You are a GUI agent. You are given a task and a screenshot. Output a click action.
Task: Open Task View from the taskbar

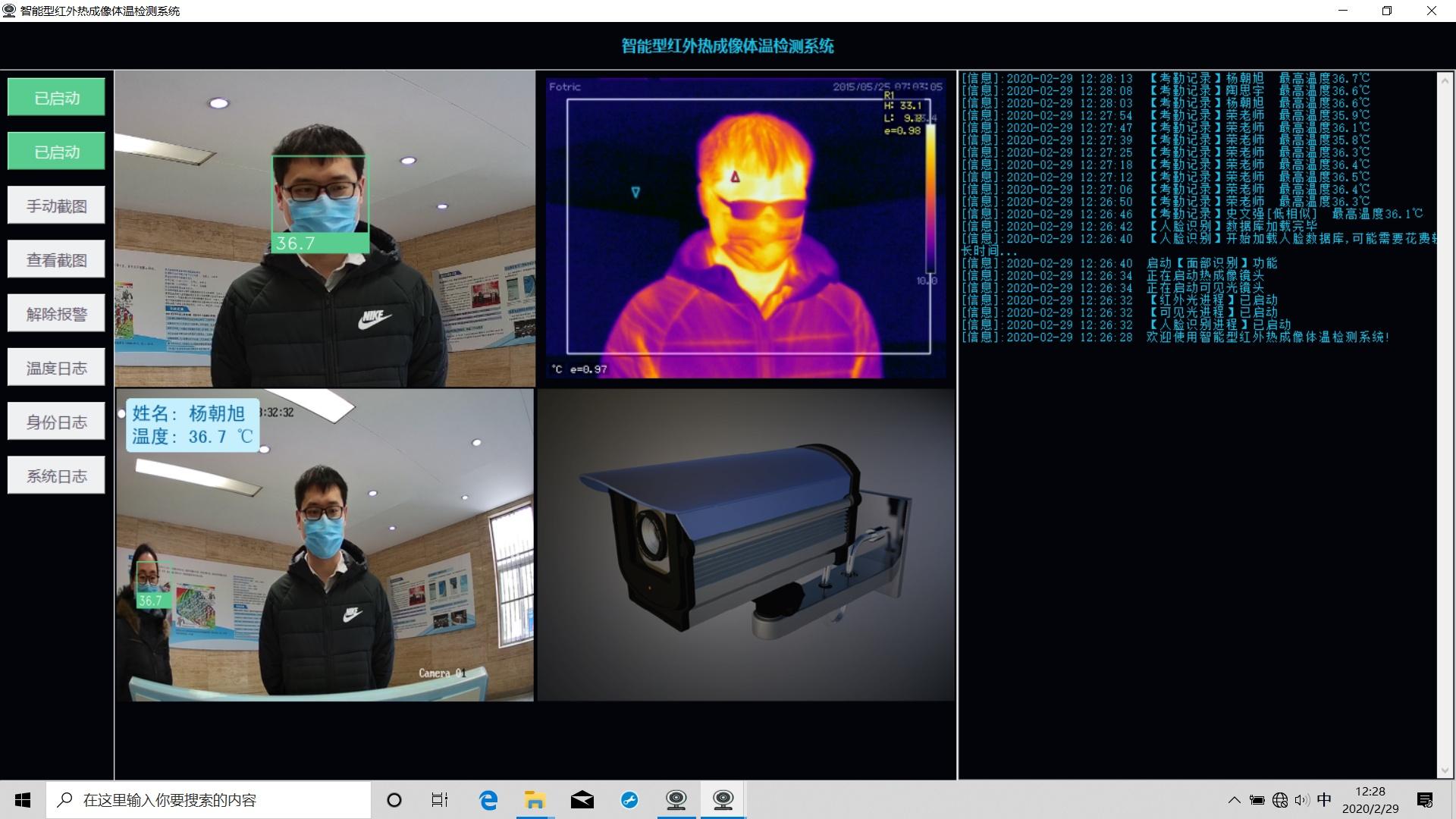tap(440, 800)
